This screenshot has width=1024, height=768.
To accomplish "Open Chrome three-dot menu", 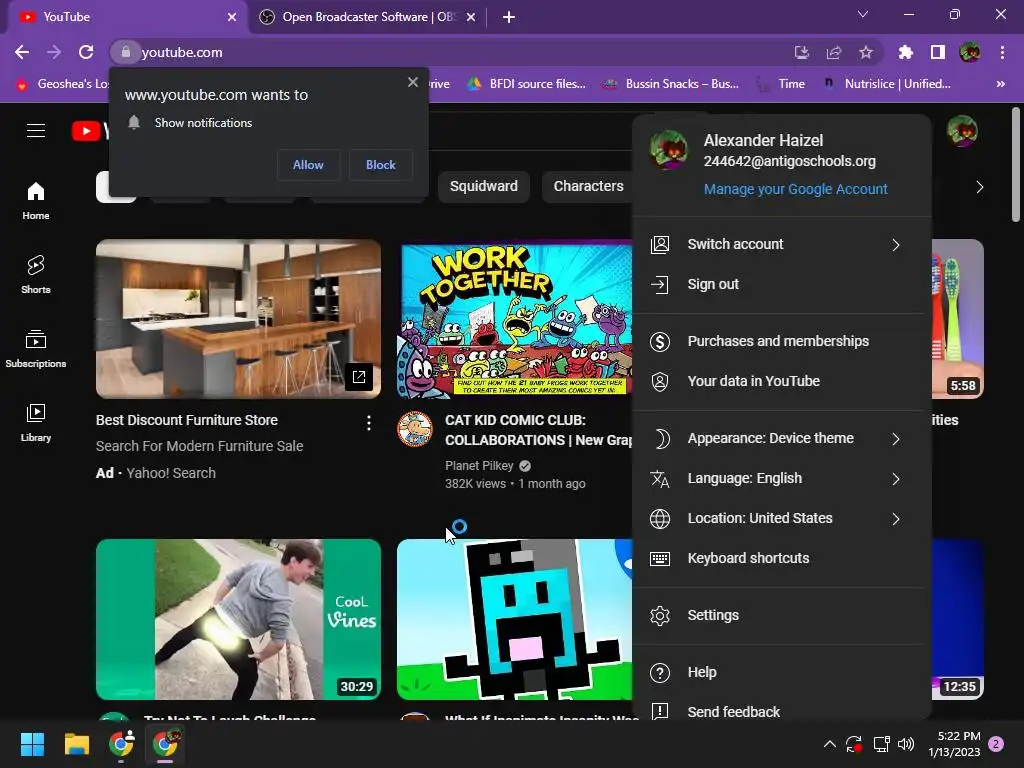I will (1002, 52).
